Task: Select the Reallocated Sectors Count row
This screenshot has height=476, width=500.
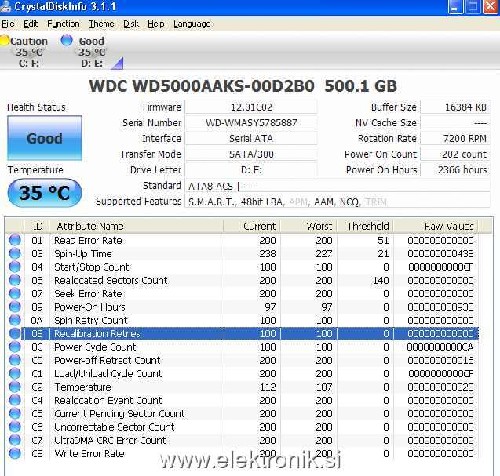Action: pyautogui.click(x=242, y=280)
